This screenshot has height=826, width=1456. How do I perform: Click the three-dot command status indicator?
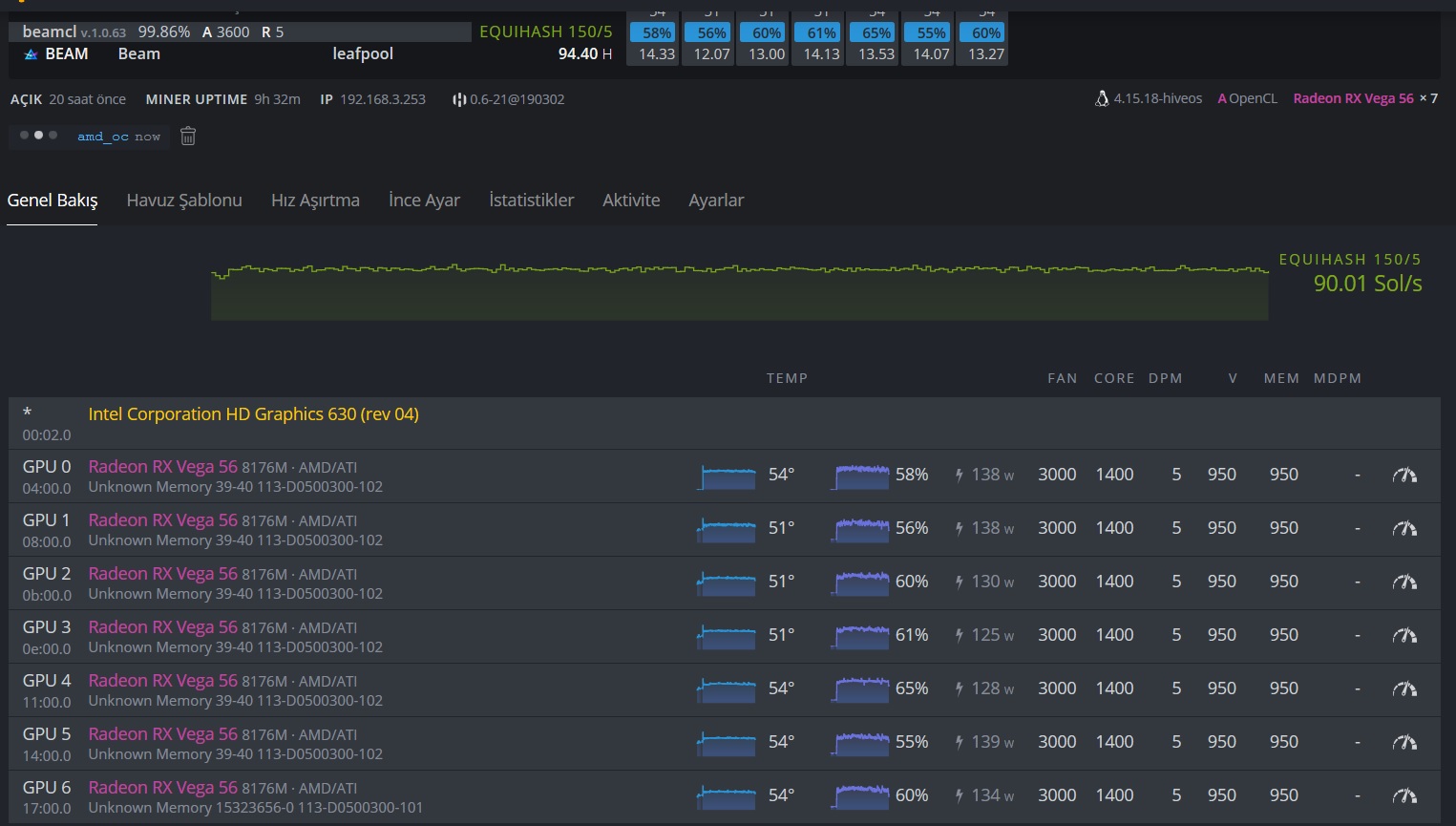click(x=38, y=136)
